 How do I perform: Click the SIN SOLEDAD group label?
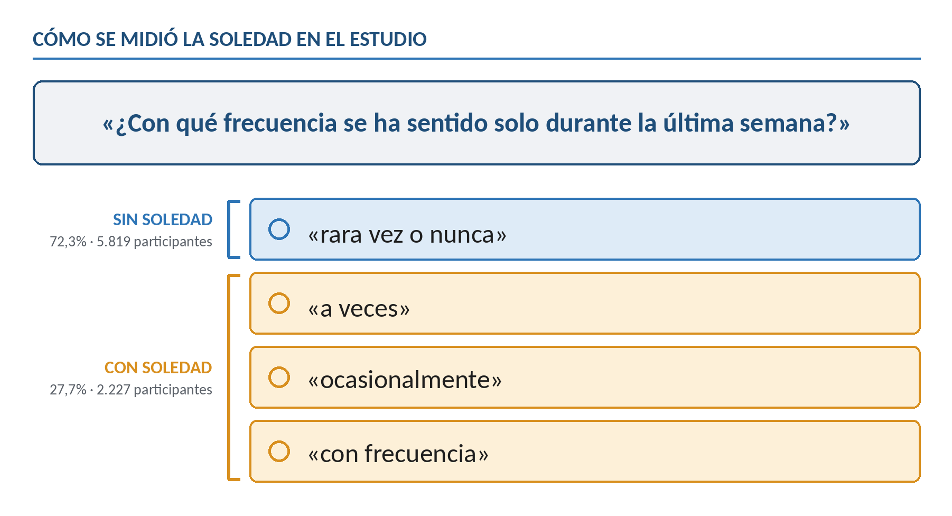click(x=163, y=219)
